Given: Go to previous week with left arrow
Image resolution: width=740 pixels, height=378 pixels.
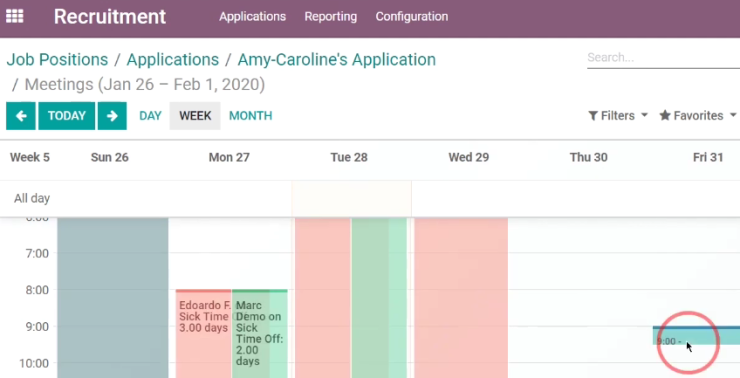Looking at the screenshot, I should click(x=21, y=116).
